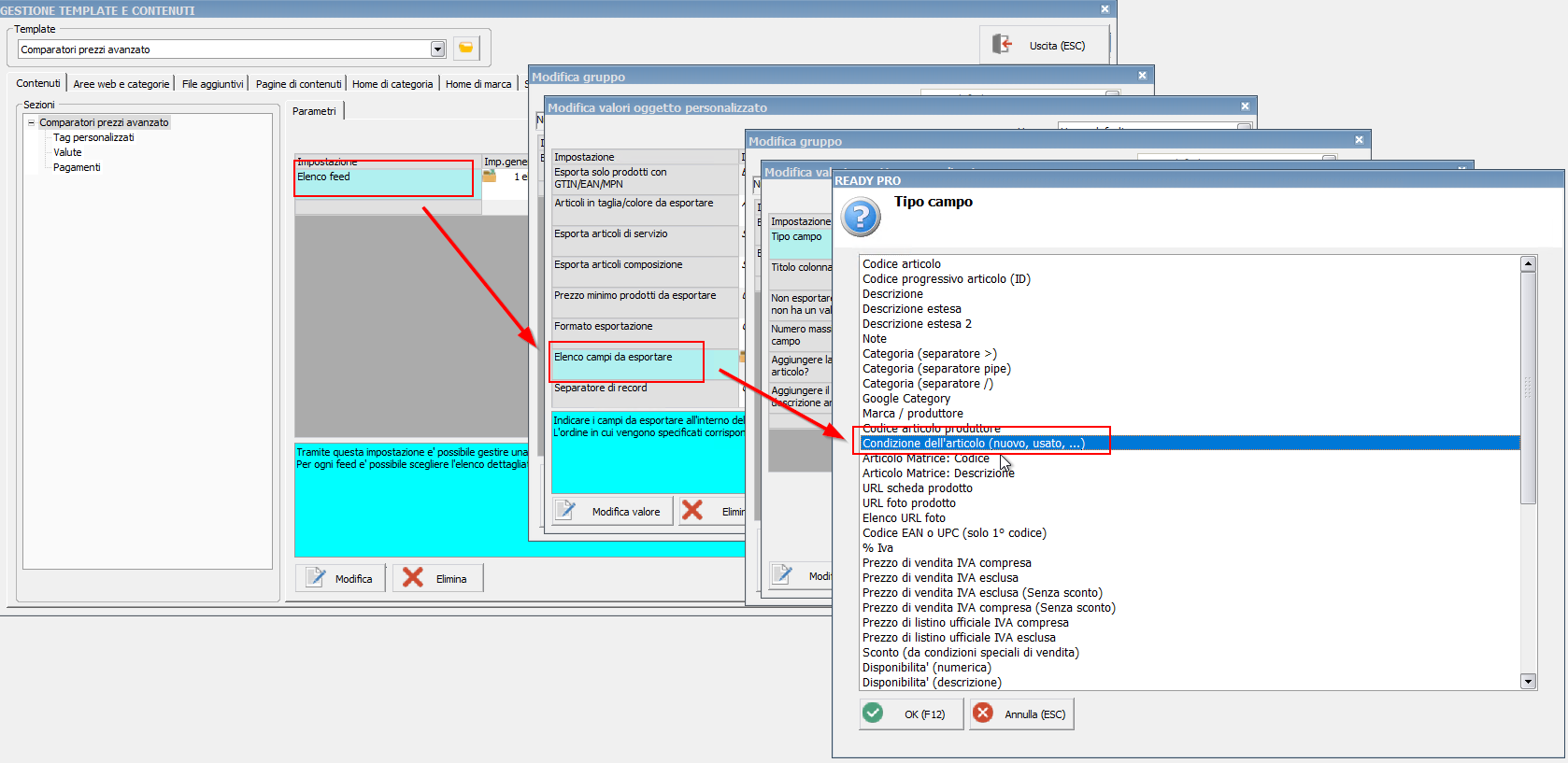The image size is (1568, 763).
Task: Select the Elenco campi da esportare setting
Action: tap(645, 364)
